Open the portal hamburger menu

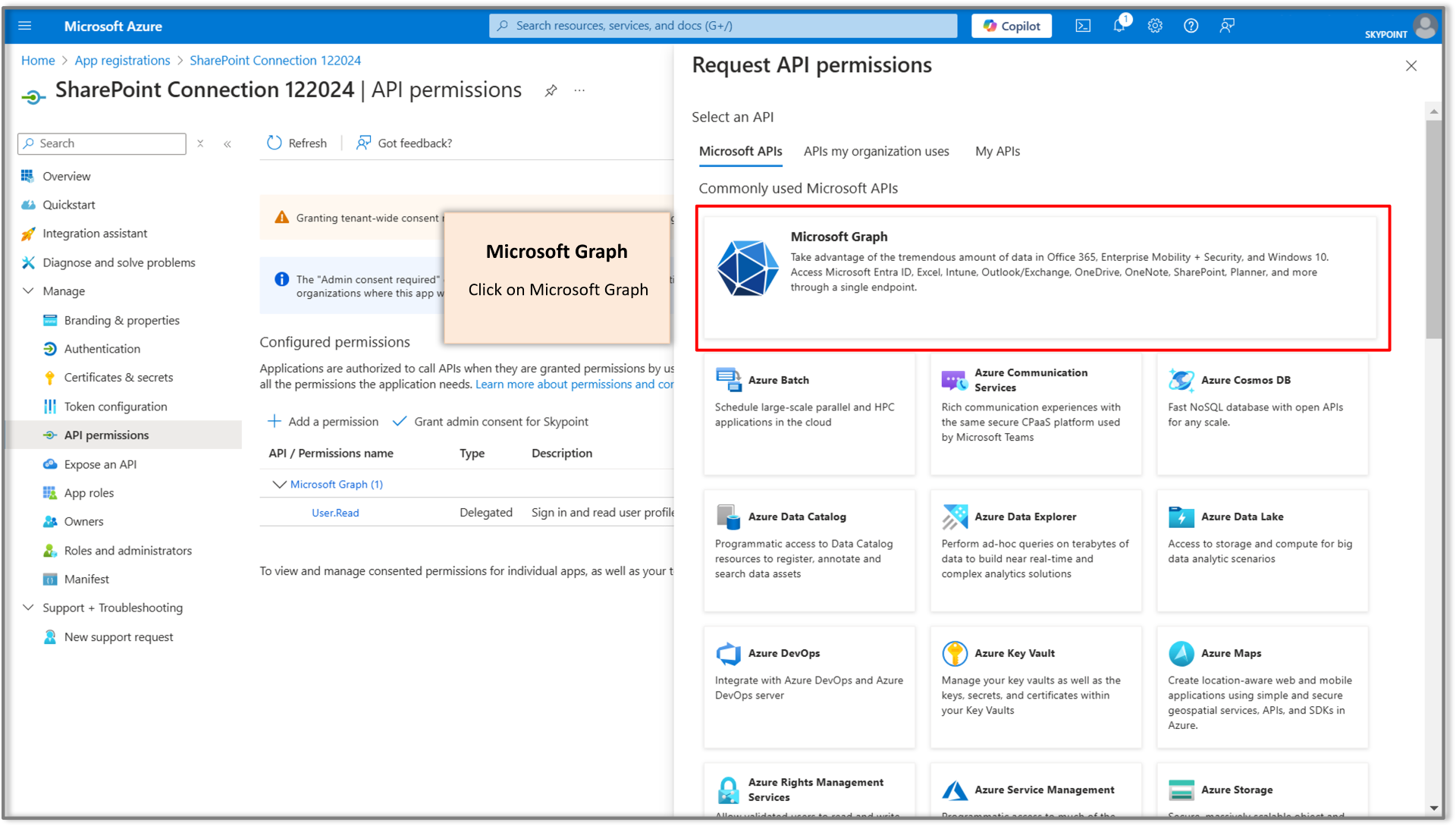tap(25, 25)
